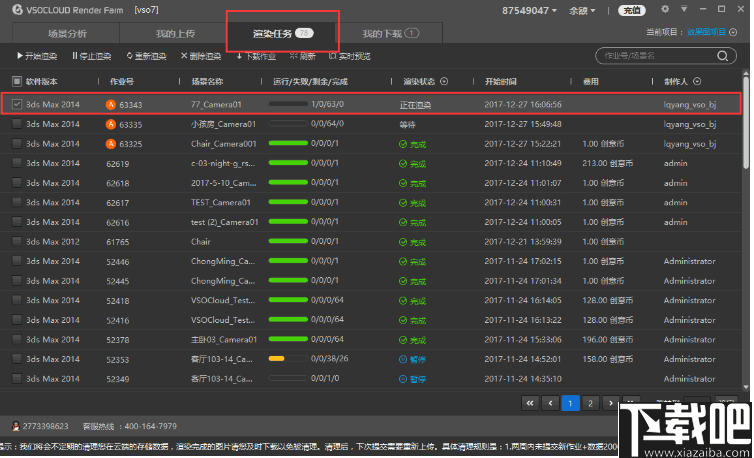Open the title bar triangle menu dropdown
Image resolution: width=754 pixels, height=458 pixels.
pyautogui.click(x=684, y=9)
